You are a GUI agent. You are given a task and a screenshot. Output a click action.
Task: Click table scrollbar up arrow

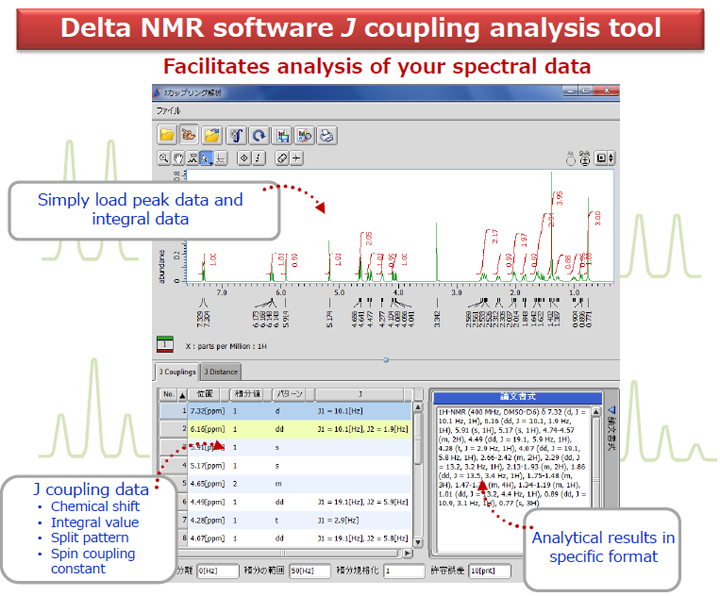coord(418,407)
